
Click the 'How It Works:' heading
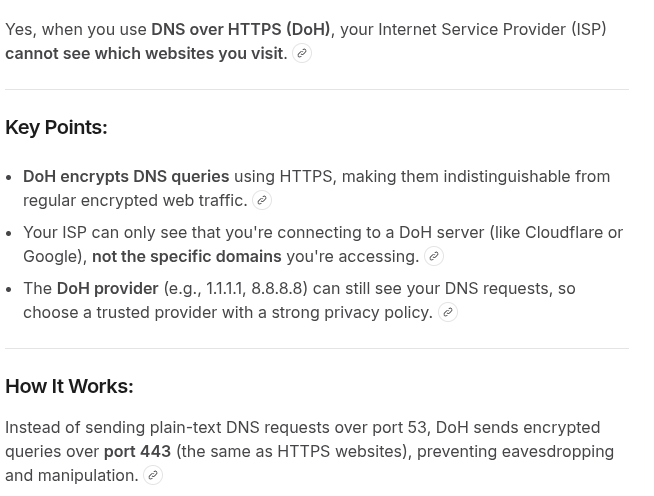(x=69, y=386)
